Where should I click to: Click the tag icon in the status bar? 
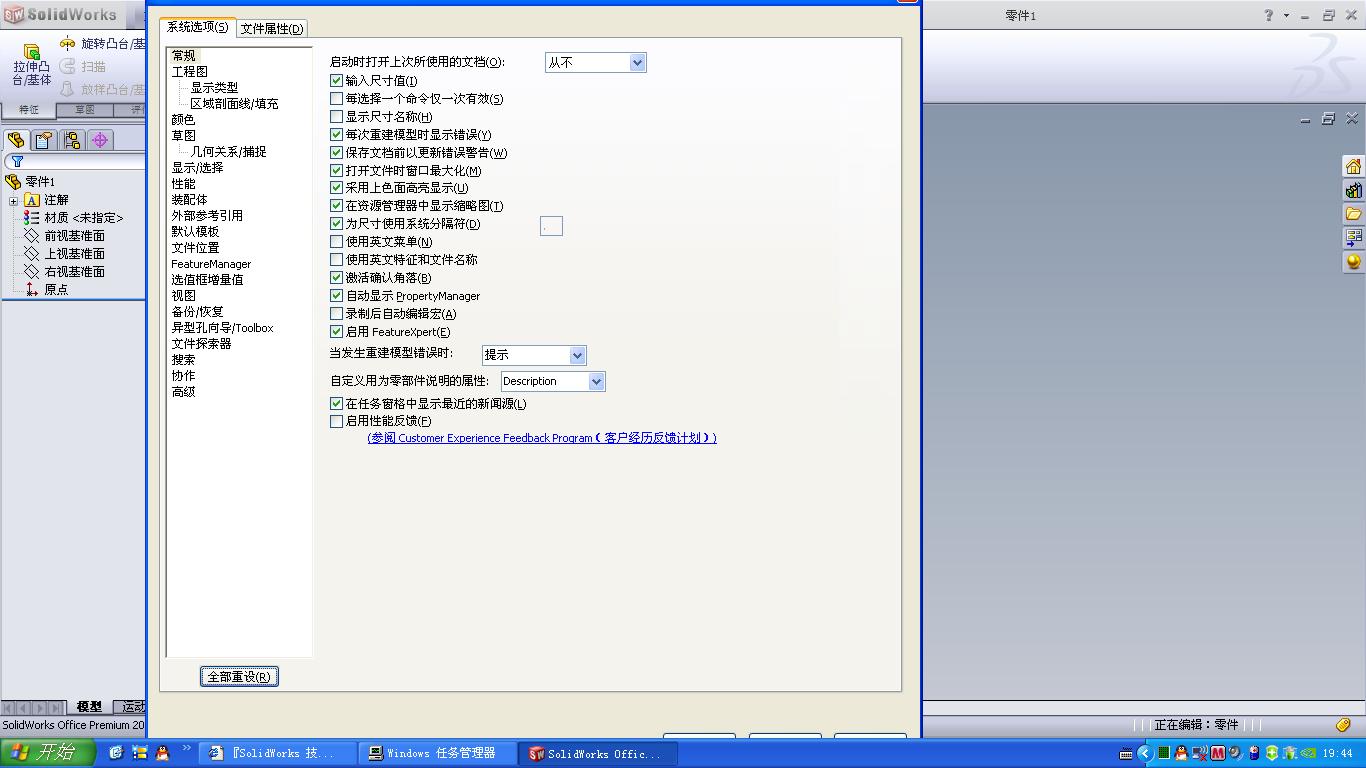pos(1343,724)
